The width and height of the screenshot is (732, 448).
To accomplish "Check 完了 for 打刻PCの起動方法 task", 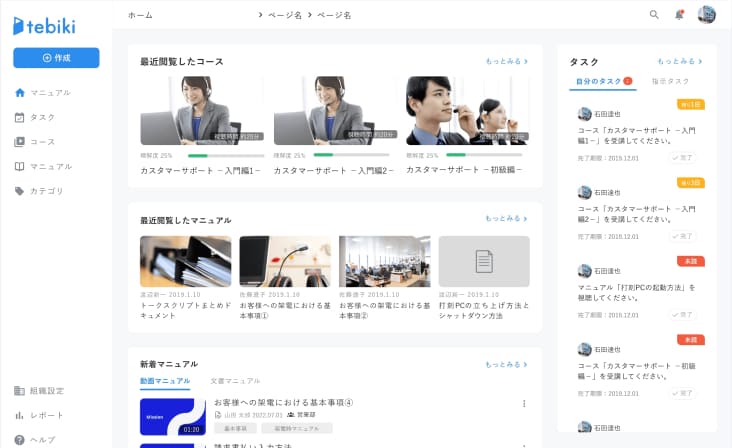I will pyautogui.click(x=683, y=314).
